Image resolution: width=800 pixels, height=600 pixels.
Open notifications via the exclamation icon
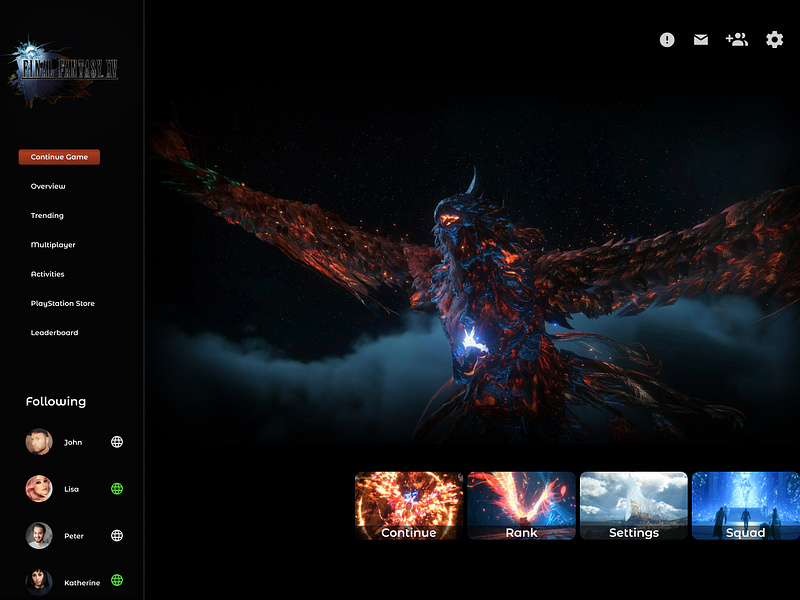tap(666, 40)
